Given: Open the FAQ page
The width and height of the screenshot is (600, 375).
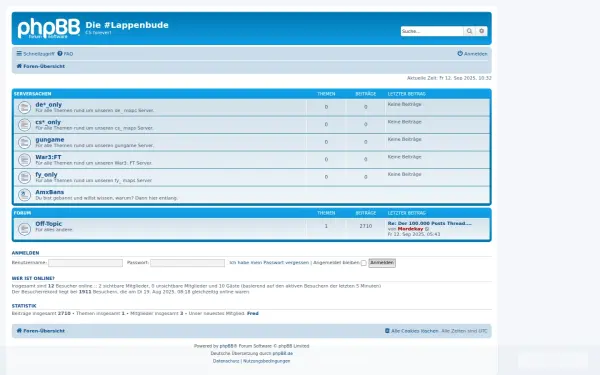Looking at the screenshot, I should tap(65, 54).
